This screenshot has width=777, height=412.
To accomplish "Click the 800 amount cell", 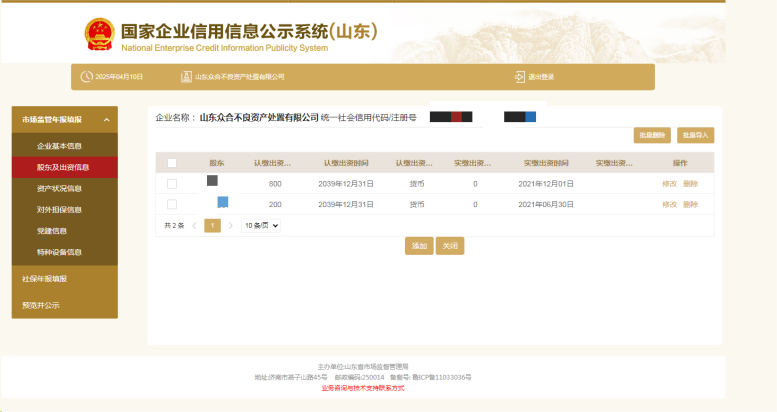I will pos(275,184).
